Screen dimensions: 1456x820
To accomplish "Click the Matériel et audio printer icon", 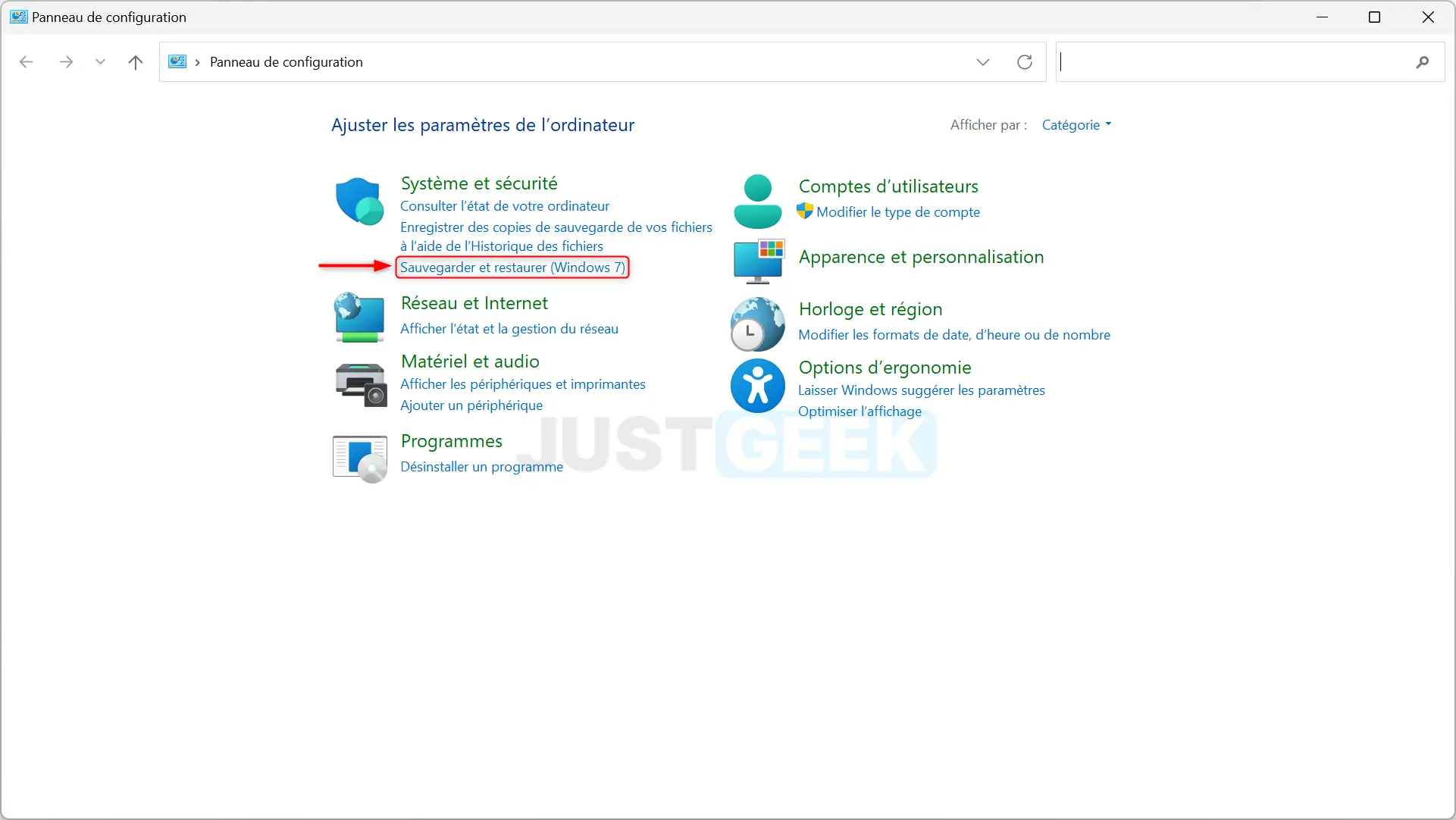I will click(x=361, y=384).
